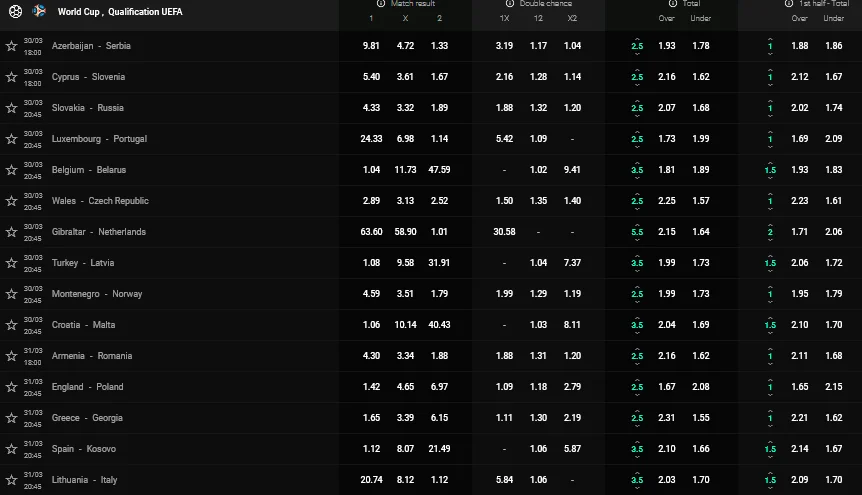Screen dimensions: 862x495
Task: Open the 3.5 total line selector for Turkey - Latvia
Action: 637,264
